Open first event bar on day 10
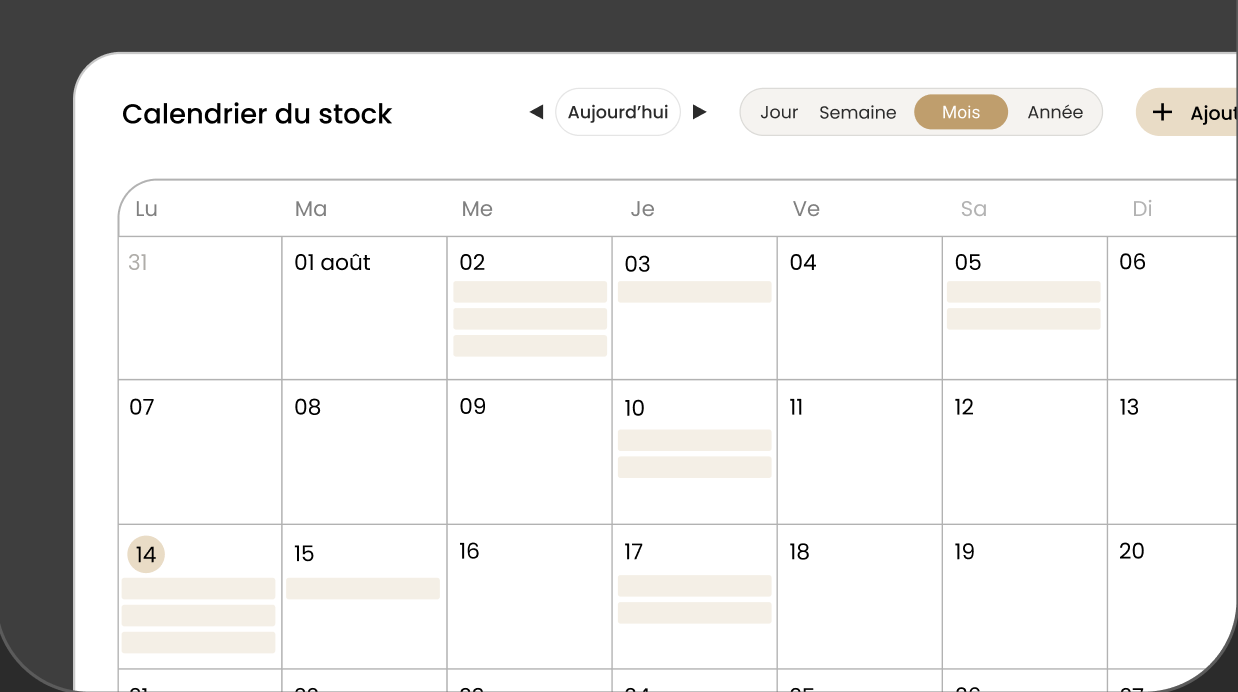This screenshot has width=1238, height=692. (694, 440)
